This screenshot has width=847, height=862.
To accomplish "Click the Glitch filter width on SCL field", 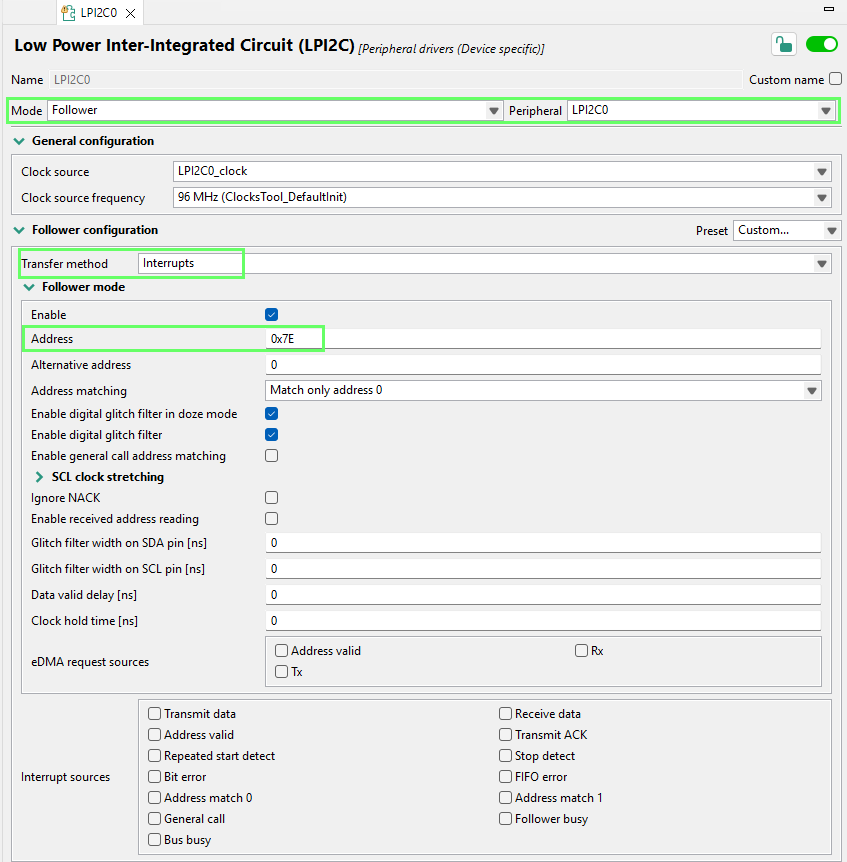I will [543, 568].
